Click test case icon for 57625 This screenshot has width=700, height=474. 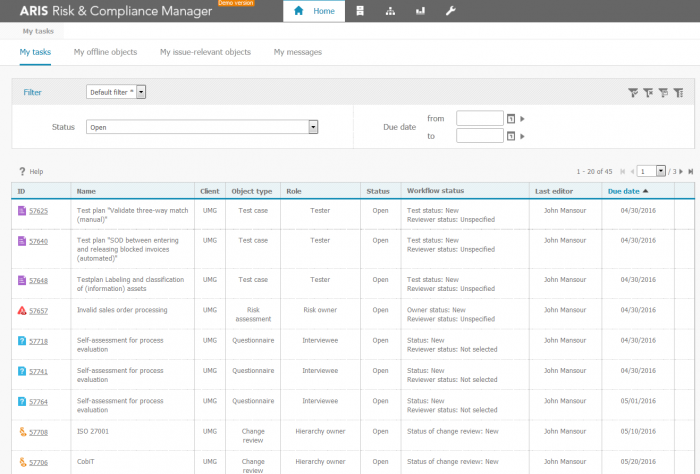tap(22, 210)
